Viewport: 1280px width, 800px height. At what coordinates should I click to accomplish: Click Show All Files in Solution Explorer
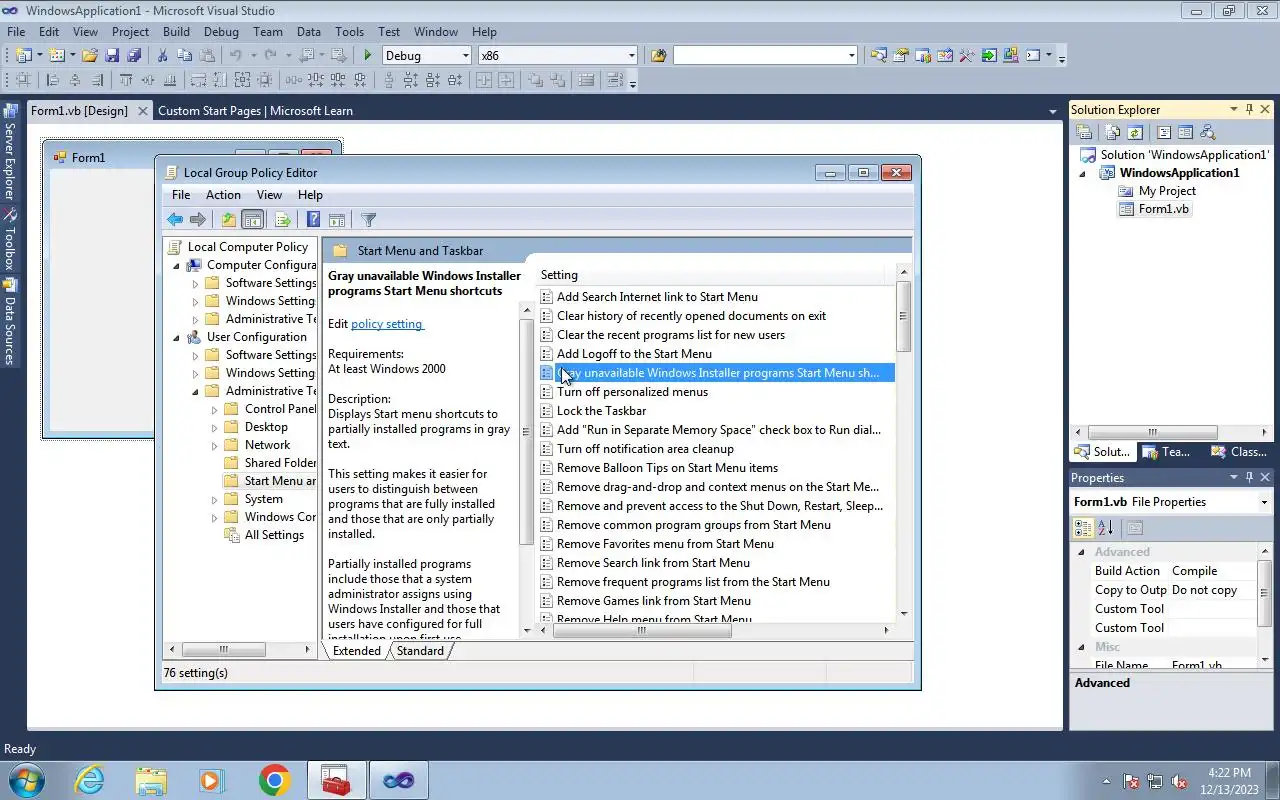(x=1113, y=132)
